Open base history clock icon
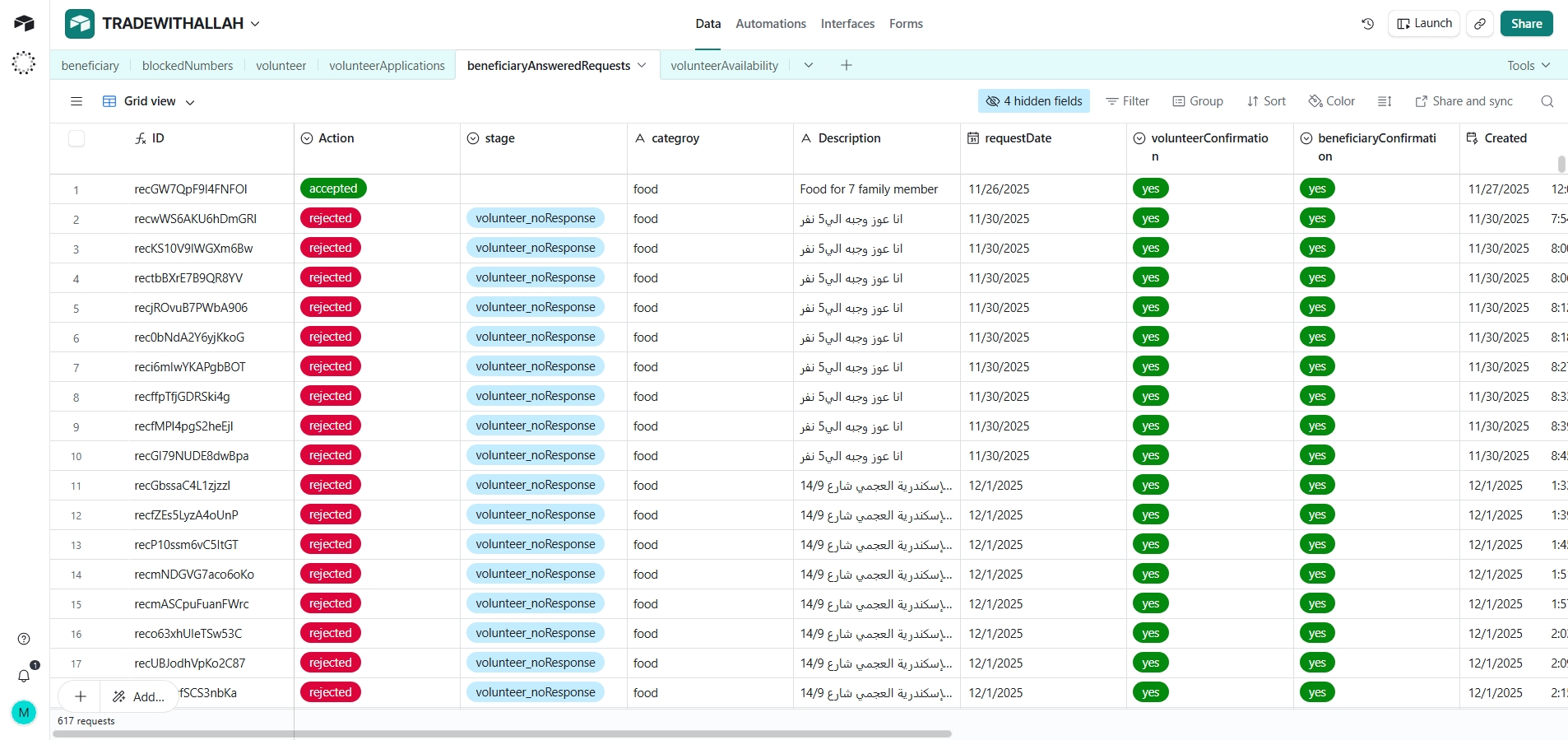 1368,24
